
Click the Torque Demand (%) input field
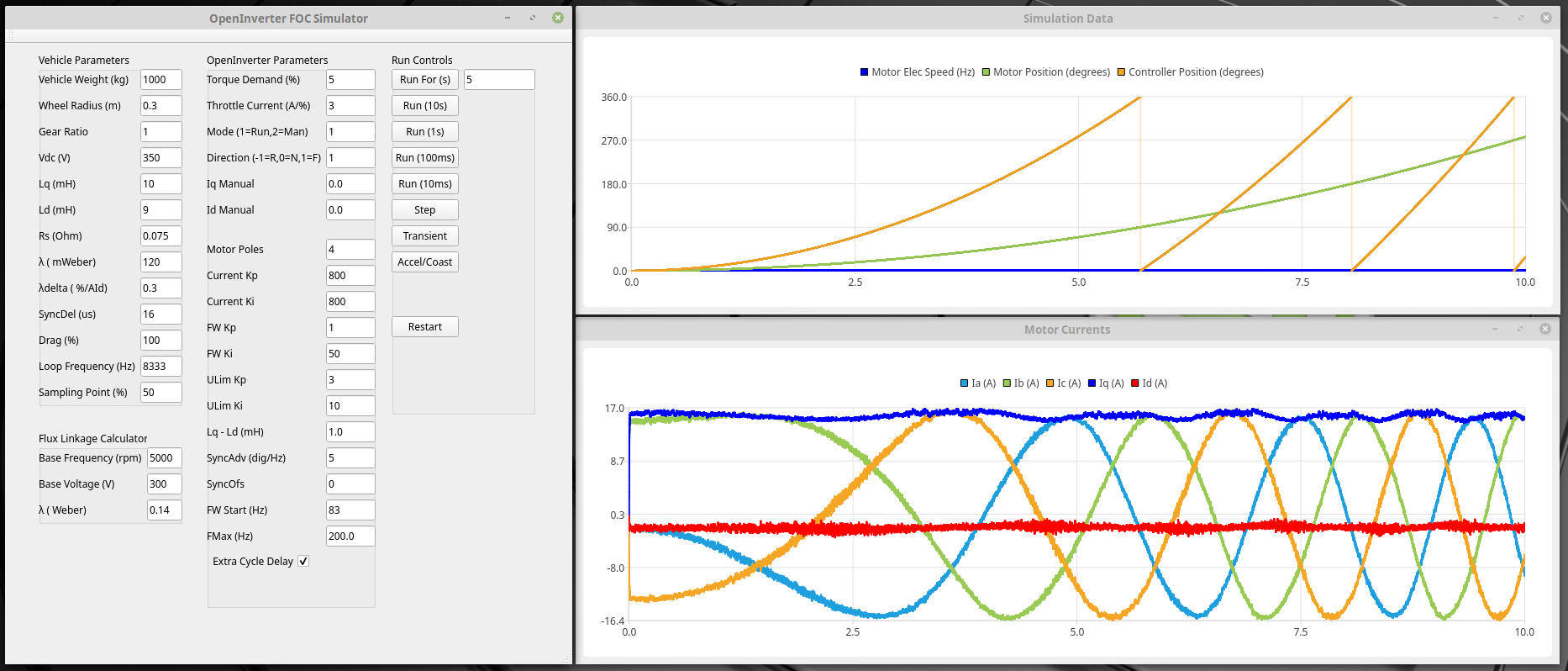coord(350,79)
